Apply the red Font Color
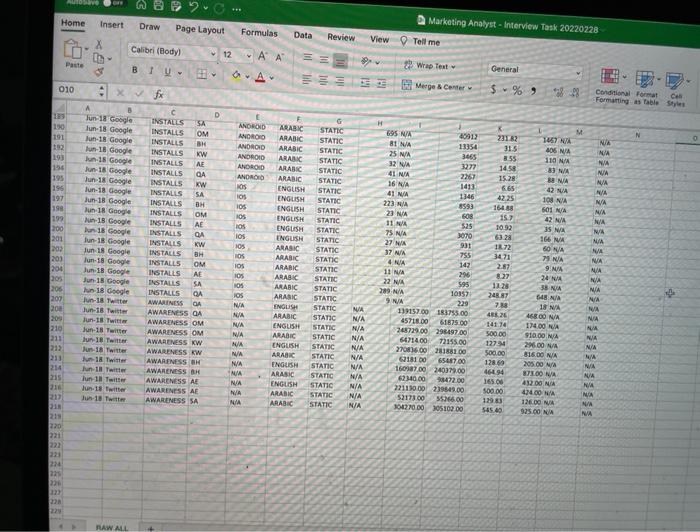Viewport: 700px width, 532px height. [260, 77]
